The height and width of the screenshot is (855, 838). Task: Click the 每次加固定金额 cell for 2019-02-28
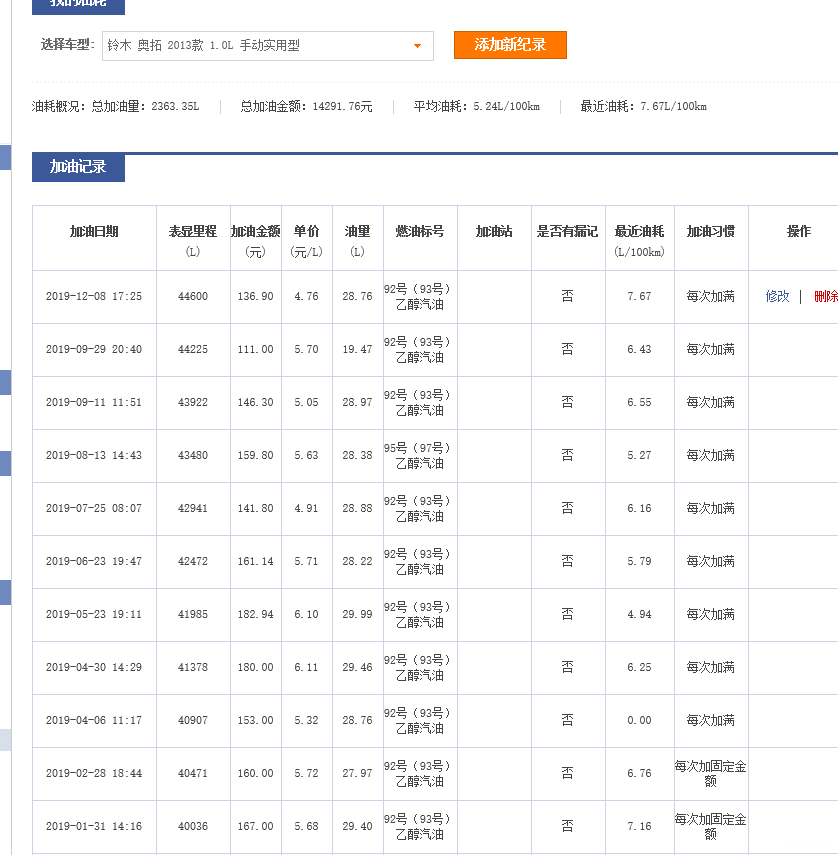710,773
